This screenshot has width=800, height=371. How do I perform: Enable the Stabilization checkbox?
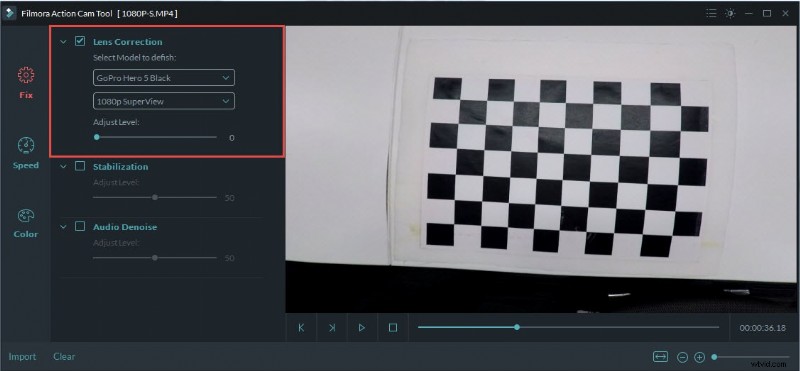80,166
